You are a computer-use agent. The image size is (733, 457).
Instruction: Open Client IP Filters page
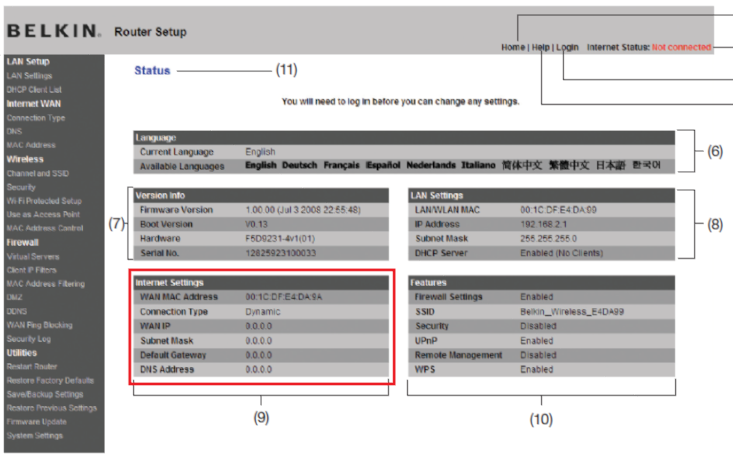tap(31, 270)
